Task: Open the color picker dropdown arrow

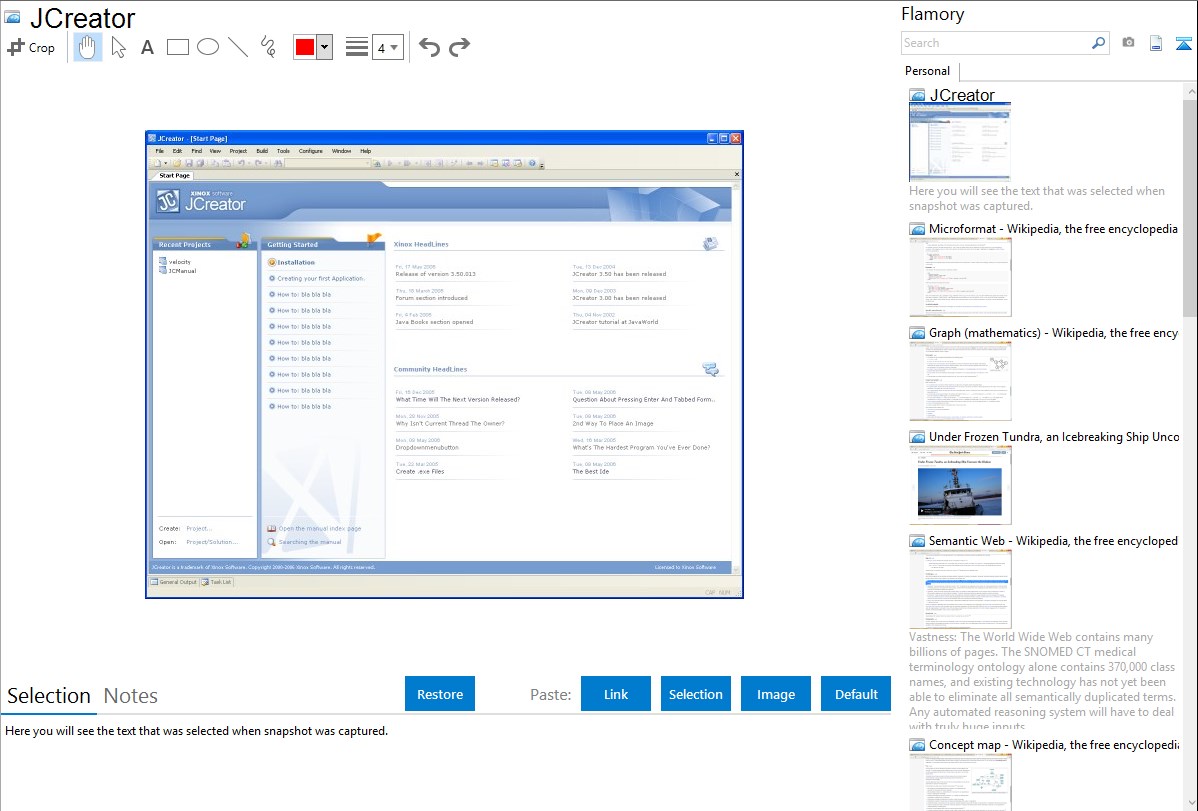Action: [x=324, y=47]
